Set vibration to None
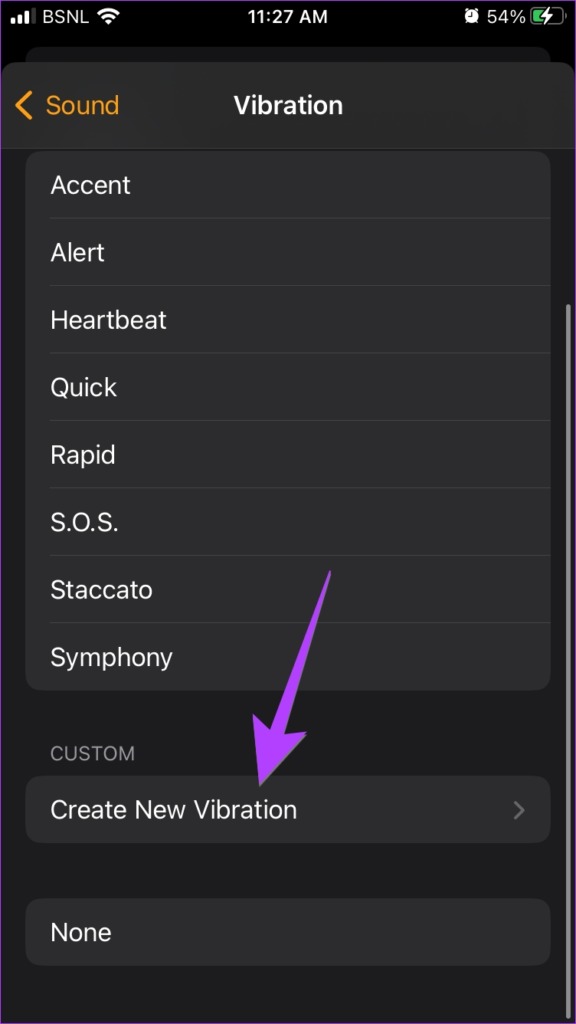Viewport: 576px width, 1024px height. click(288, 932)
